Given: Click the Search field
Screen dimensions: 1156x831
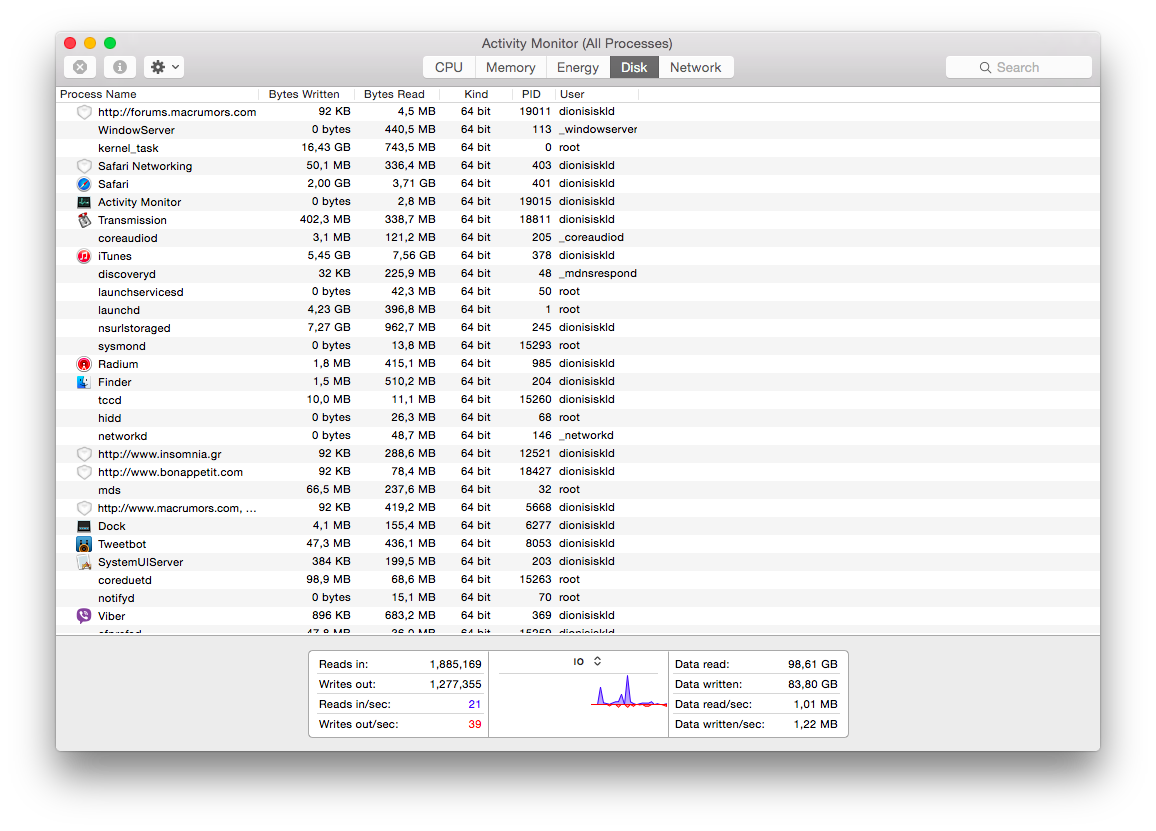Looking at the screenshot, I should (1018, 67).
